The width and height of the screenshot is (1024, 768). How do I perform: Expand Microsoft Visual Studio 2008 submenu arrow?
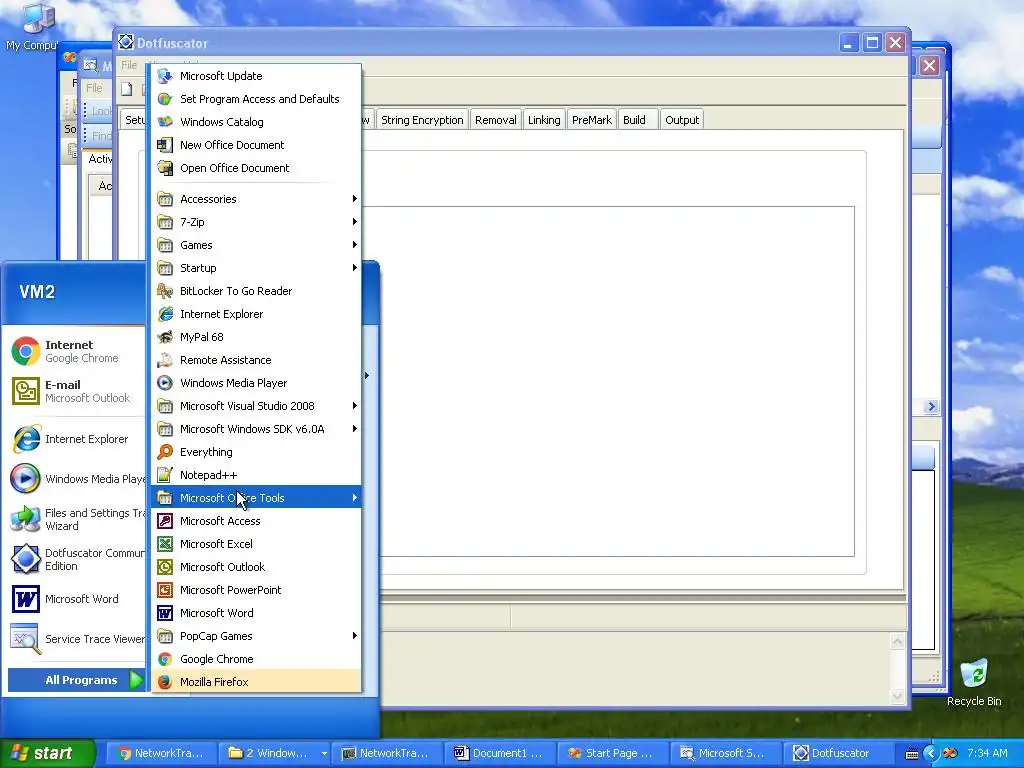tap(355, 406)
